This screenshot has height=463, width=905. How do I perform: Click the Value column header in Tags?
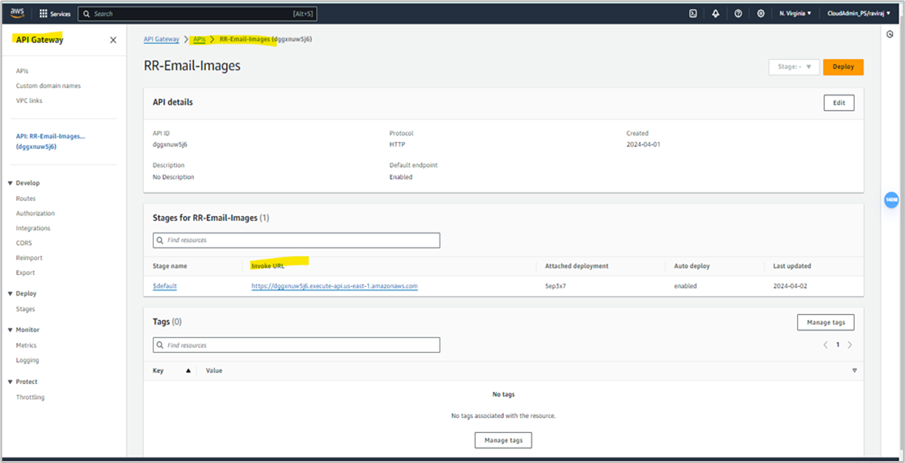click(214, 371)
